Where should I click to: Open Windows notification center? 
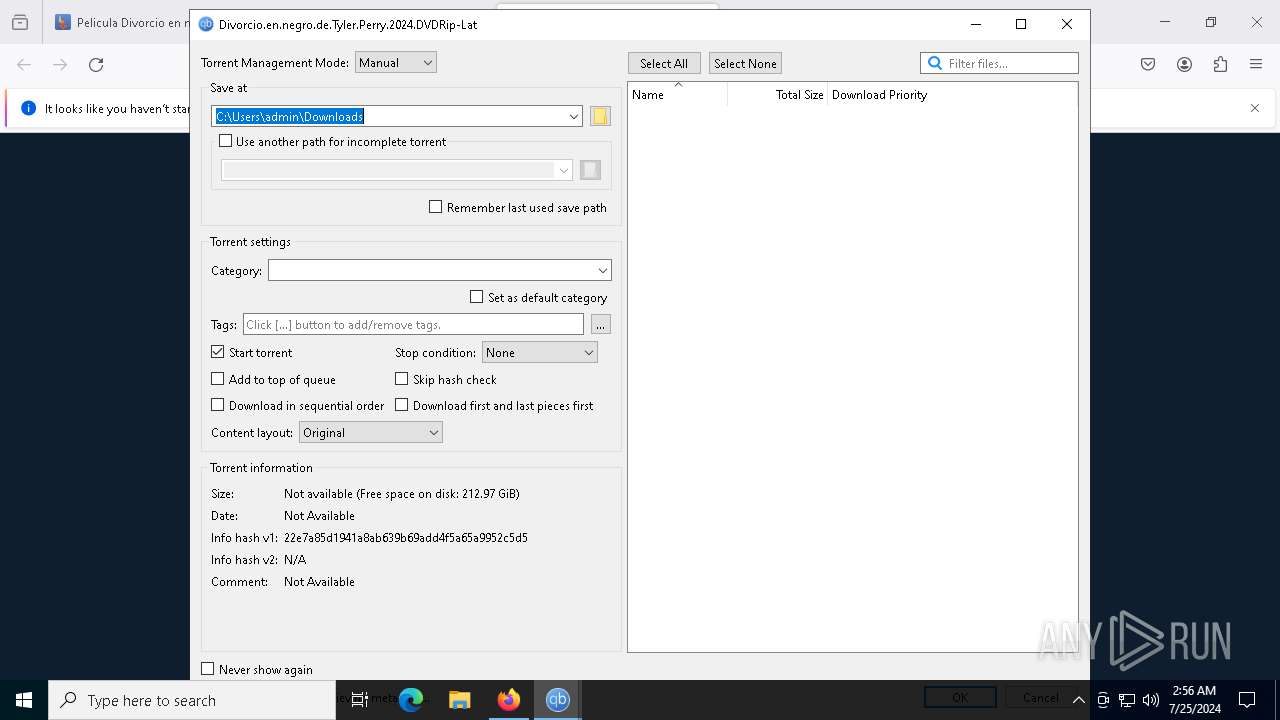[x=1247, y=700]
